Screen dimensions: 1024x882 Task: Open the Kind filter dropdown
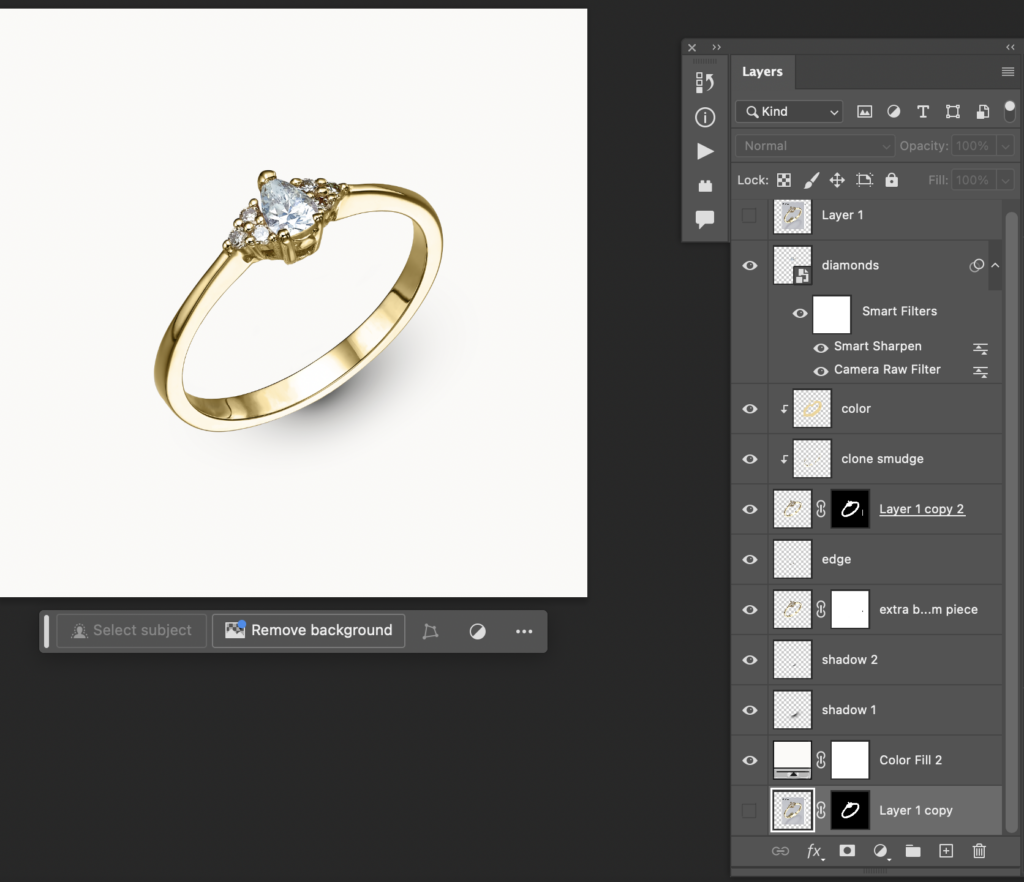789,112
